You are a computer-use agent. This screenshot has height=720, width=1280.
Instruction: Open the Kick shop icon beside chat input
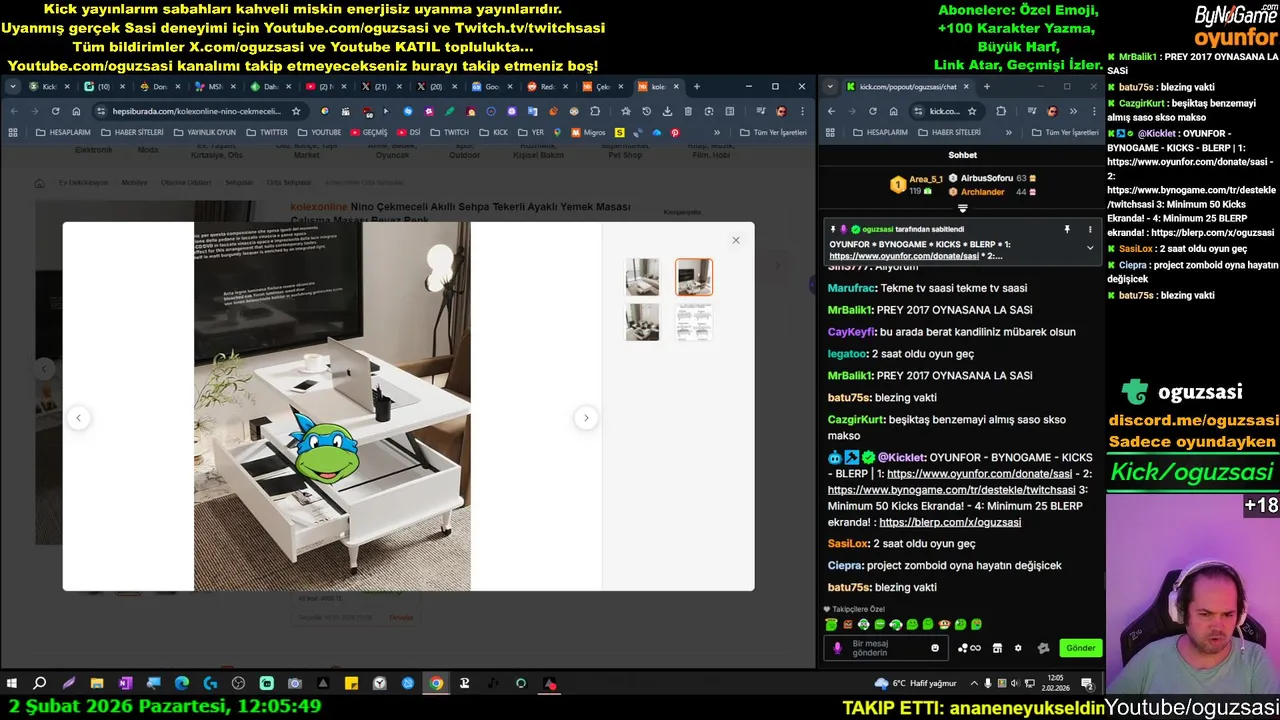click(997, 648)
